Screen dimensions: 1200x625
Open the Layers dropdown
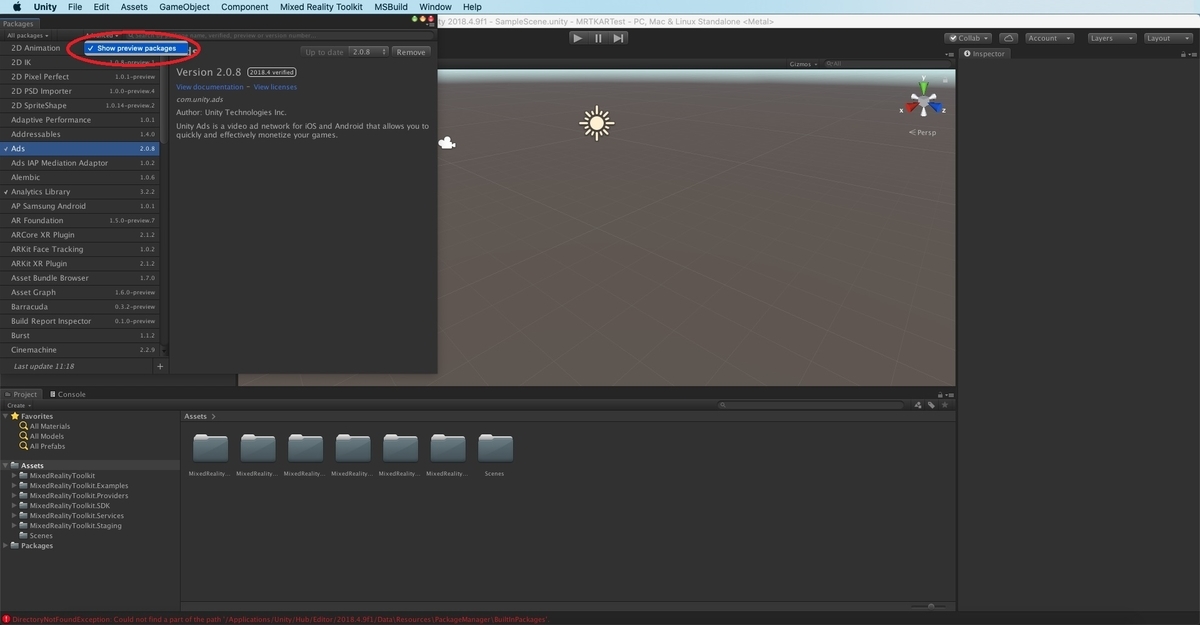click(x=1110, y=38)
